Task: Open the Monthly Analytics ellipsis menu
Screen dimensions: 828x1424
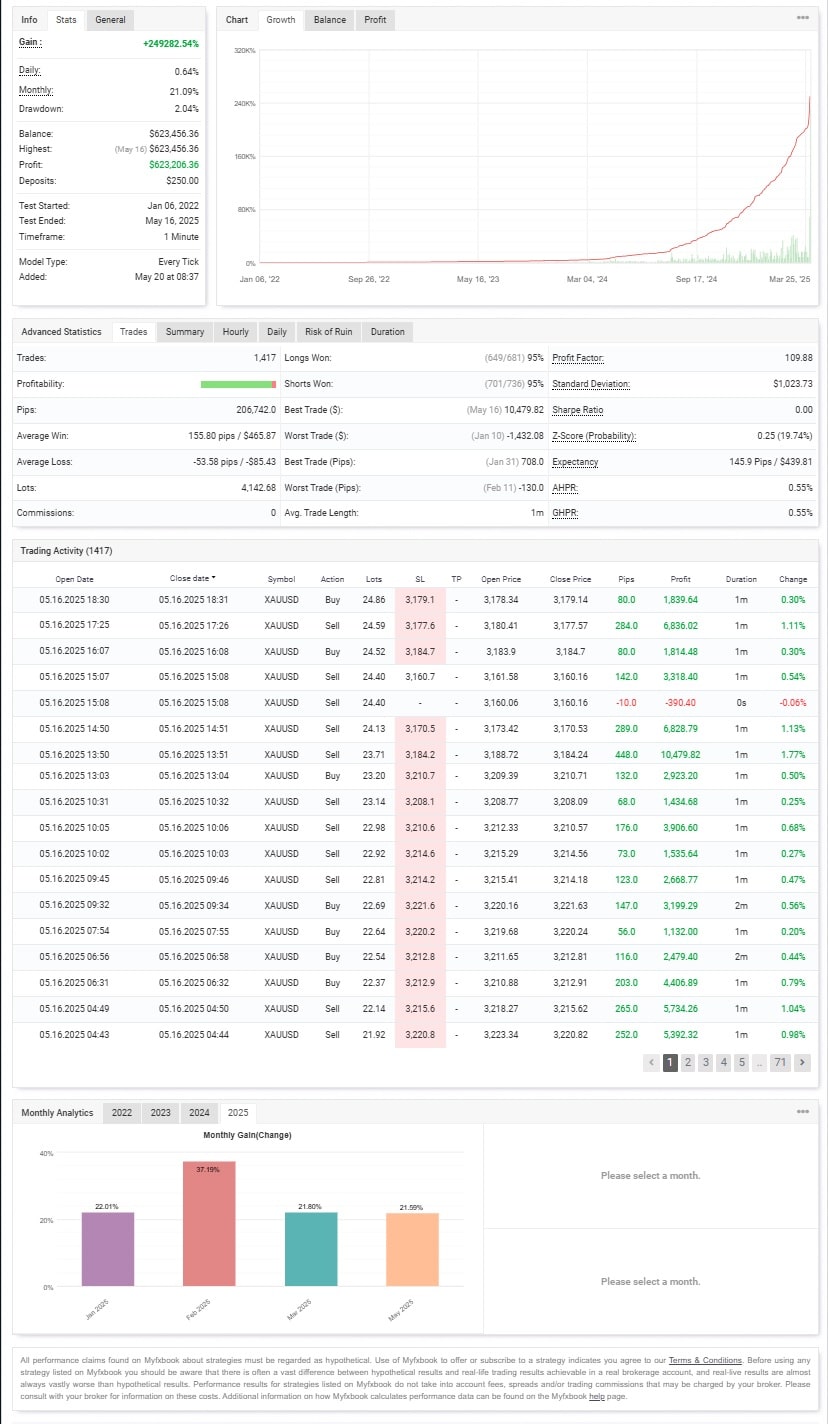Action: [802, 1112]
